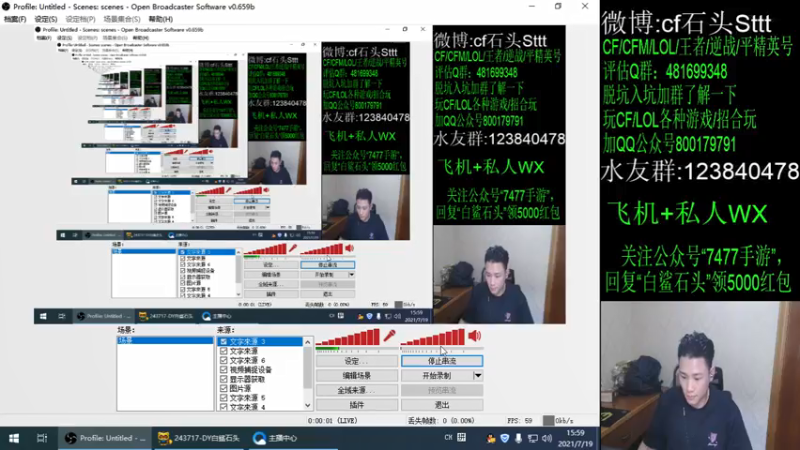Click the '丢失帧数: 0 (0.00%)' status text
The width and height of the screenshot is (800, 450).
click(x=441, y=421)
